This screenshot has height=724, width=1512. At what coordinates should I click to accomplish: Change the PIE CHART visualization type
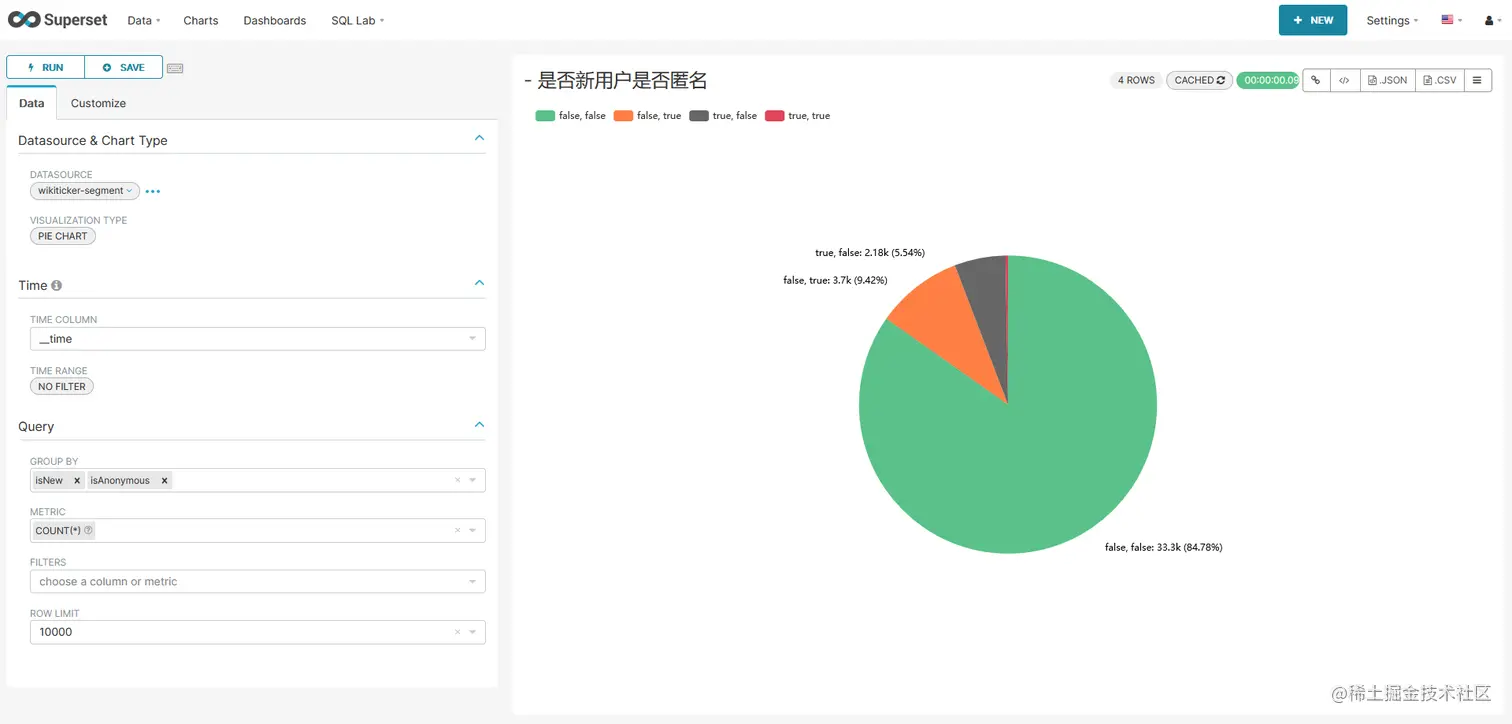click(x=63, y=236)
